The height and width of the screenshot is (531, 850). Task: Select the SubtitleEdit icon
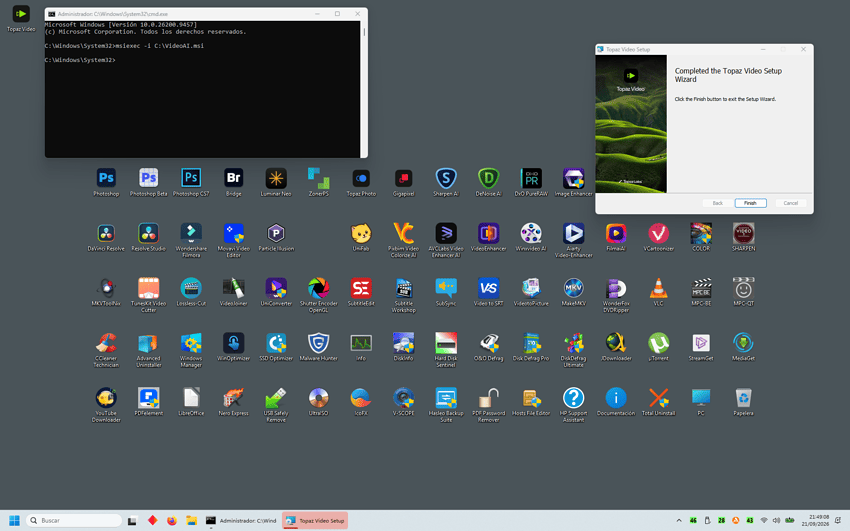[x=361, y=292]
